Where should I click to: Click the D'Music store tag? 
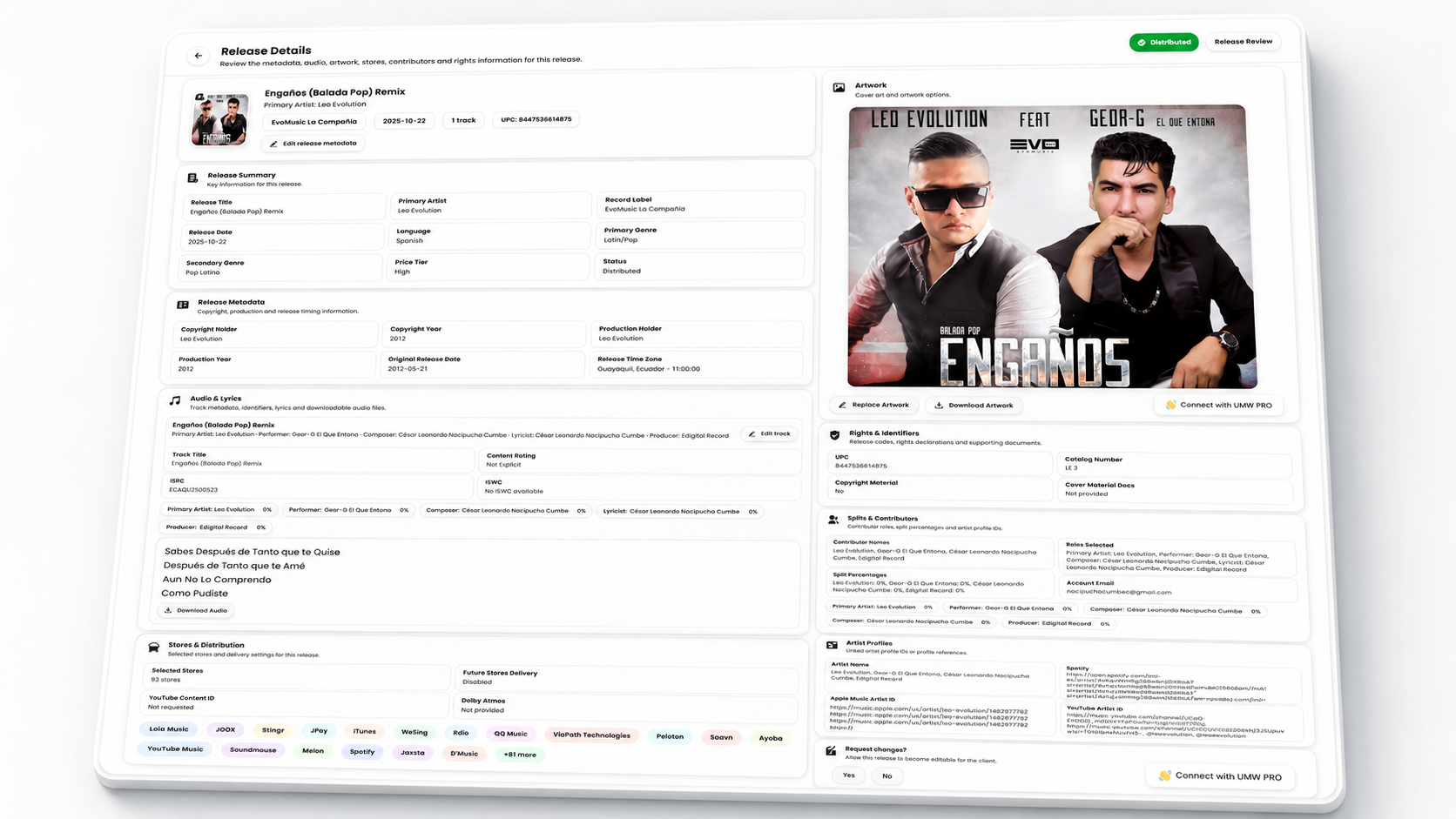point(464,753)
